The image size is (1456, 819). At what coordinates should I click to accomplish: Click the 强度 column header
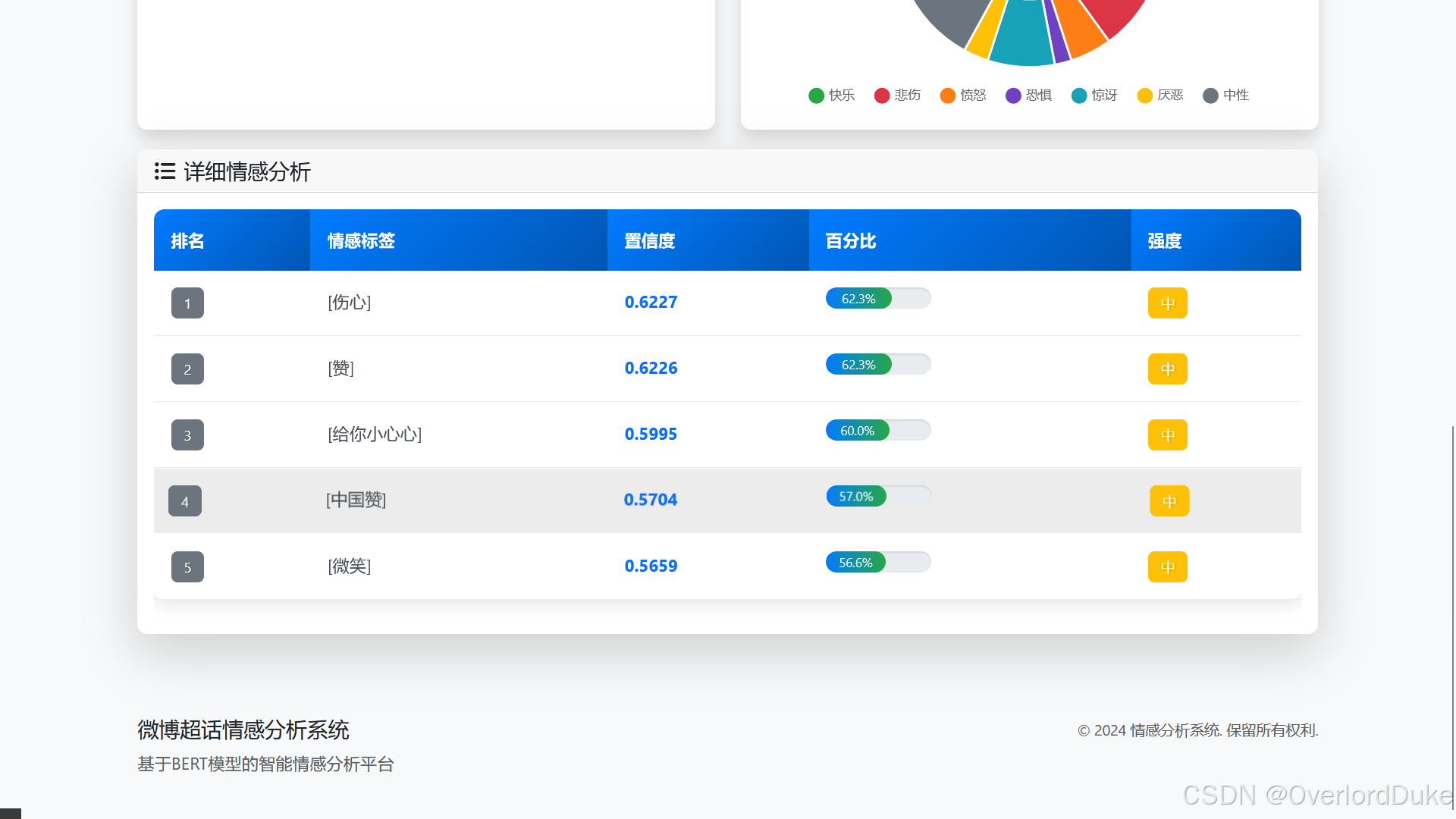click(1216, 240)
